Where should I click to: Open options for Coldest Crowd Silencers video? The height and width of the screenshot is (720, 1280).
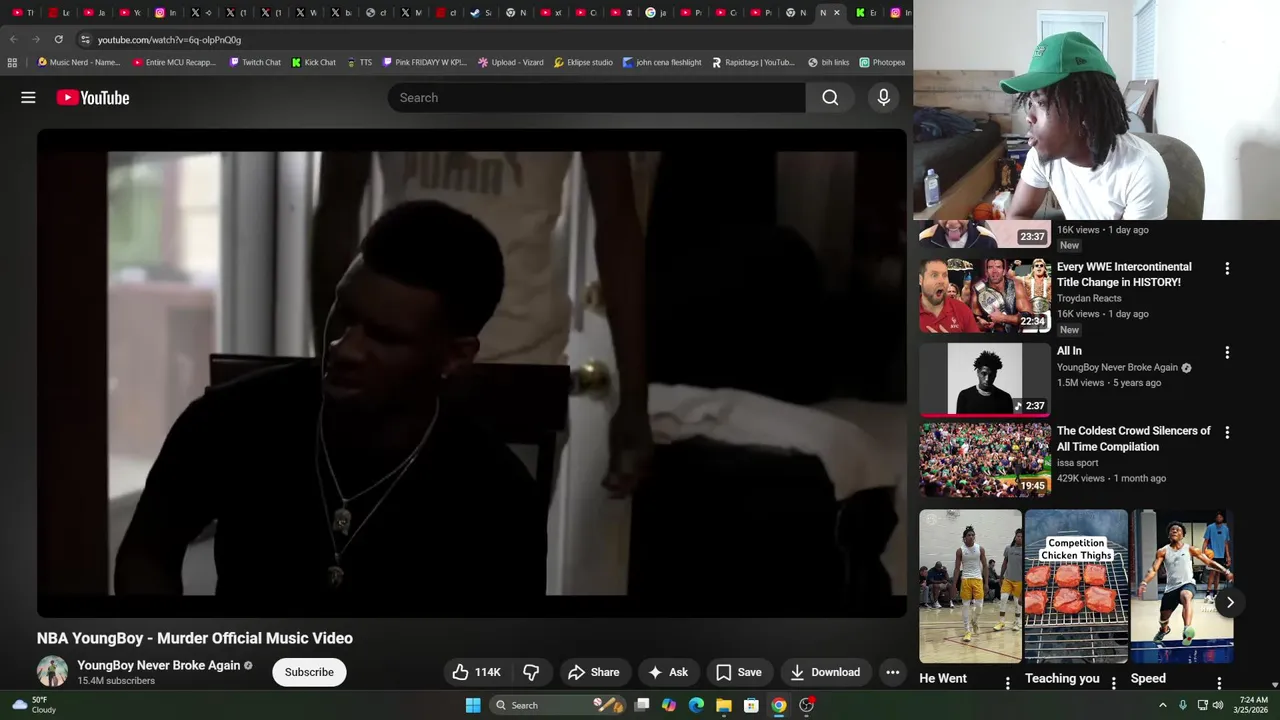click(1227, 433)
